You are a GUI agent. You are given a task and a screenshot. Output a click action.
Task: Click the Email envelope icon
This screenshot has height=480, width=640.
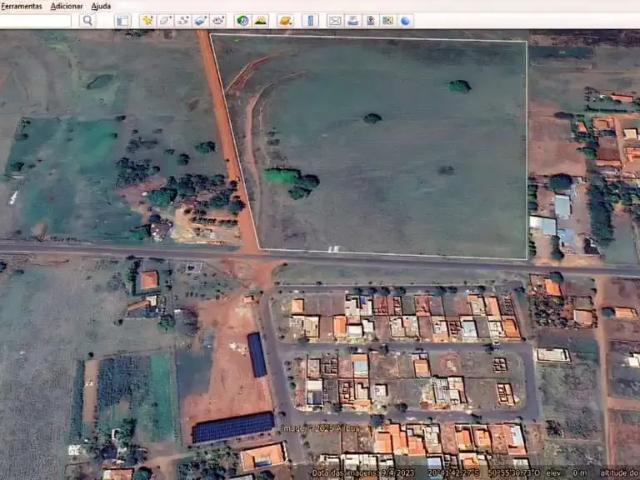click(335, 20)
